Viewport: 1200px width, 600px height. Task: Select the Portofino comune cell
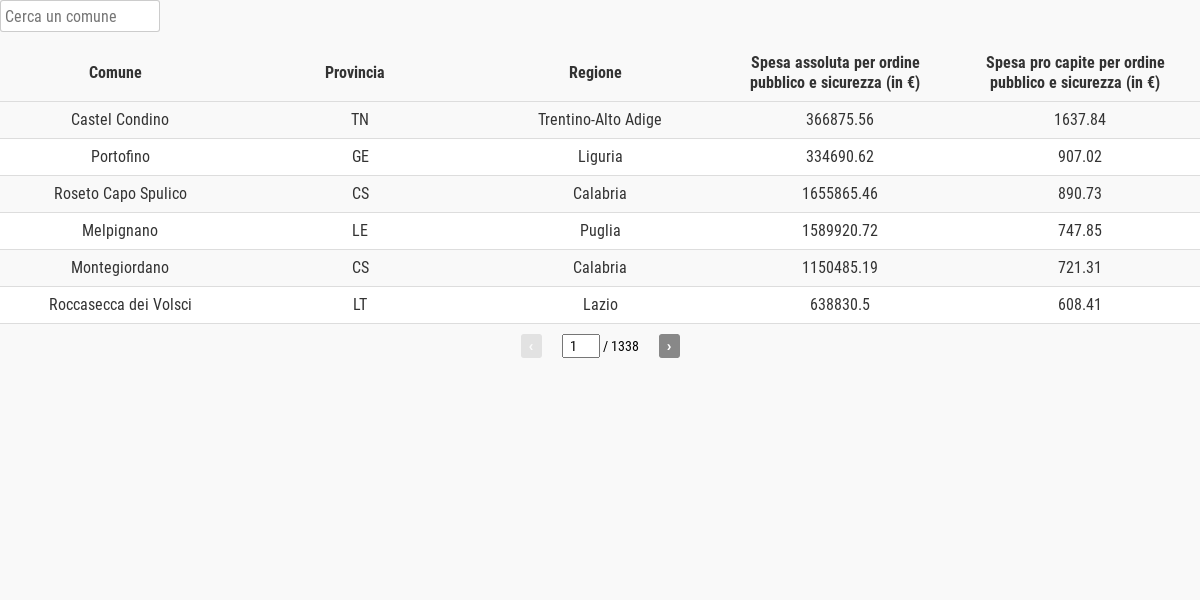120,156
